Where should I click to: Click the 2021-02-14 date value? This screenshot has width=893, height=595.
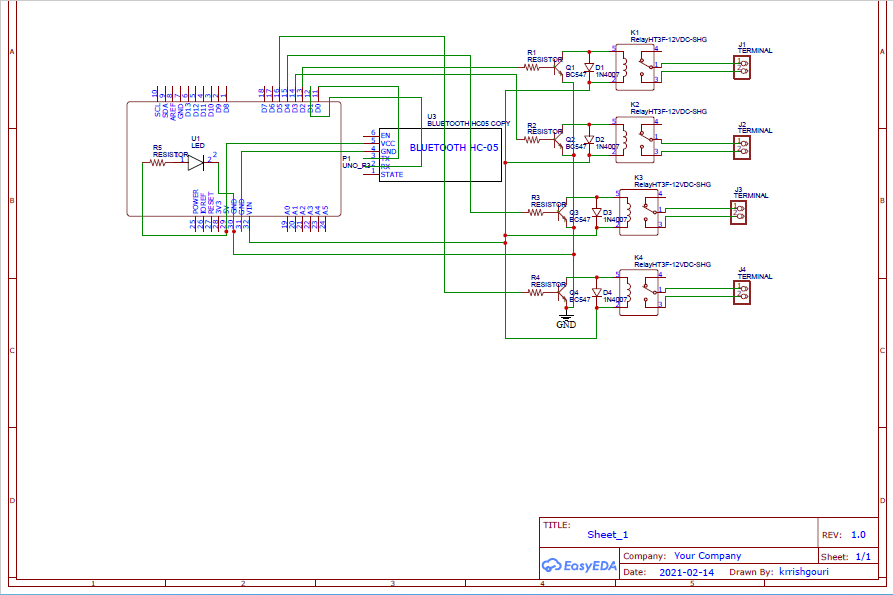687,573
